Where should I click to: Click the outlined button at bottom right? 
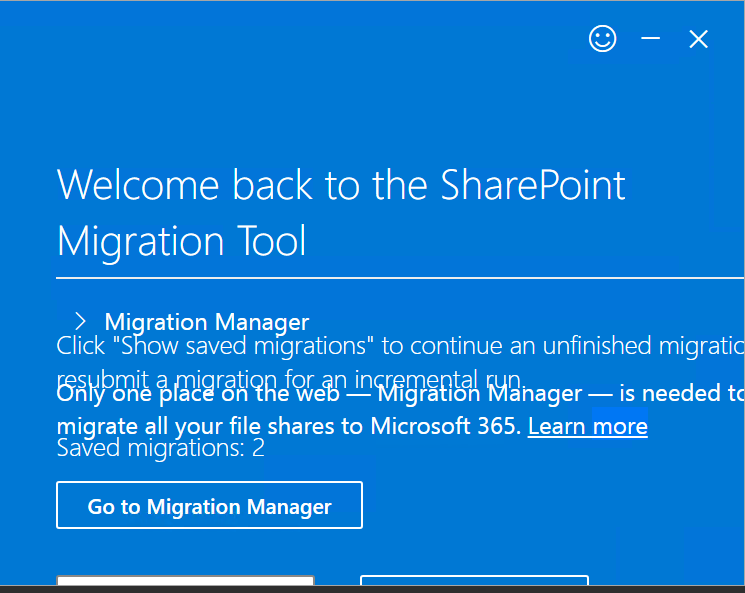475,581
